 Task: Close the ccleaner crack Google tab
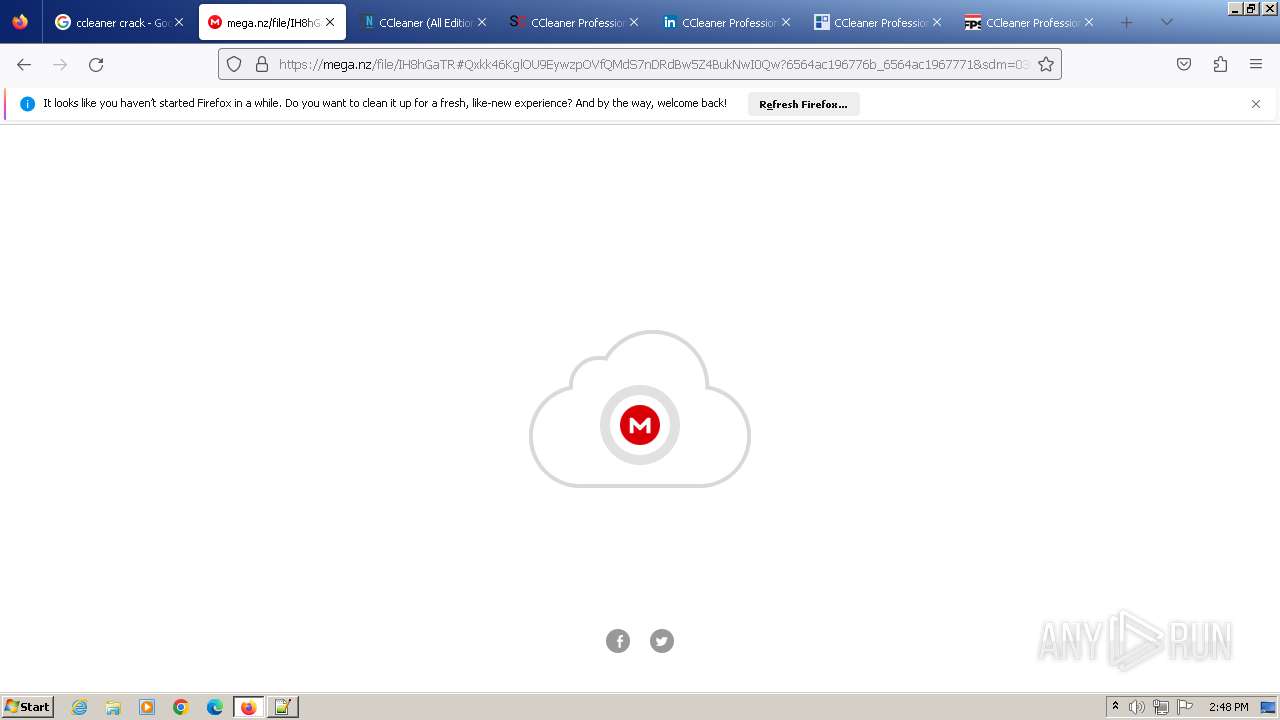click(x=179, y=22)
